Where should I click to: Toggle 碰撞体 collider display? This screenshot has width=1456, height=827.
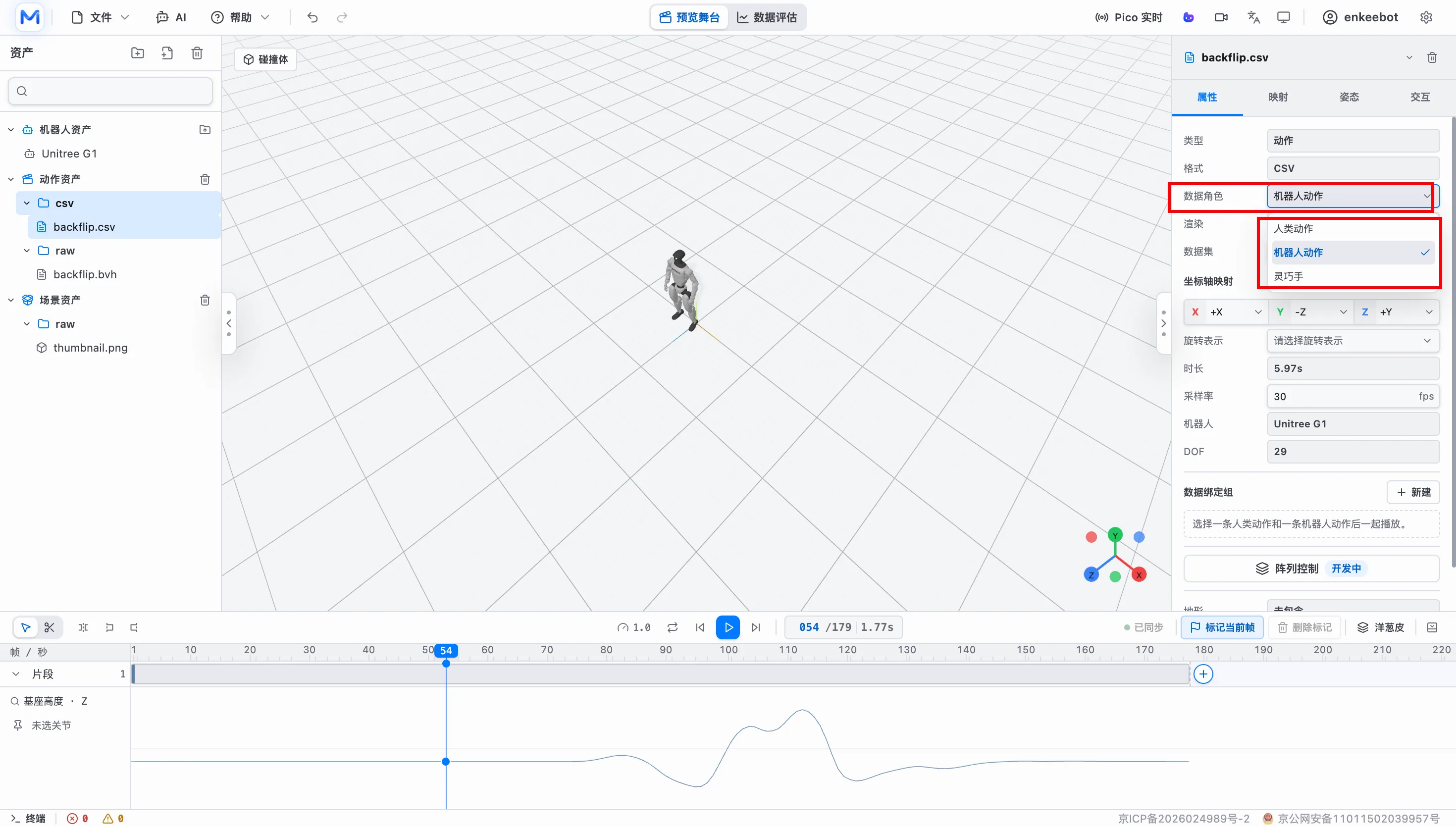266,59
